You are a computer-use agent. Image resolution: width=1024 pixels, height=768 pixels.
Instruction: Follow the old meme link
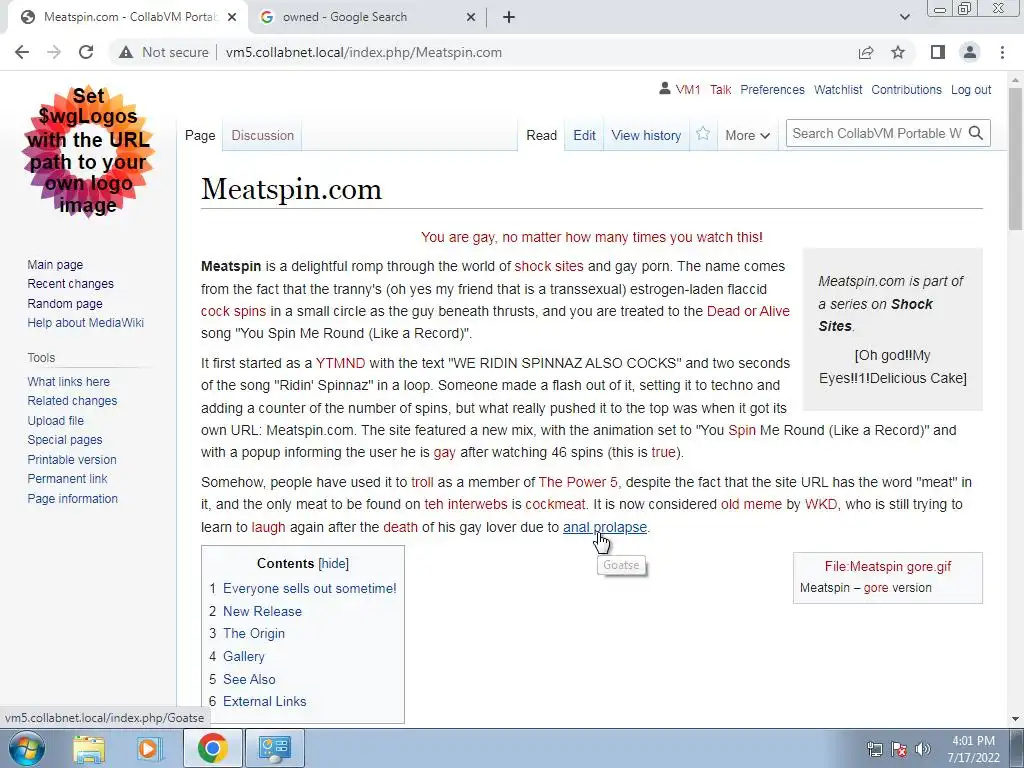pos(751,504)
